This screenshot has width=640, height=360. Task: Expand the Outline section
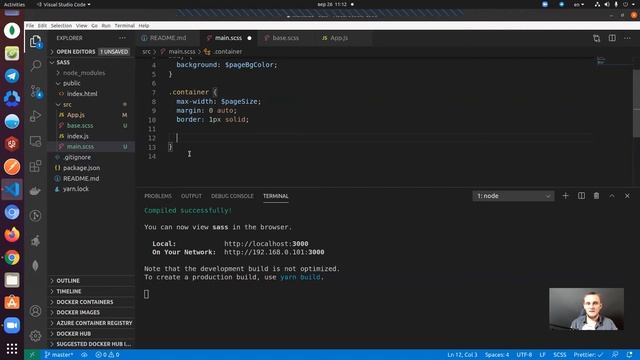[92, 281]
